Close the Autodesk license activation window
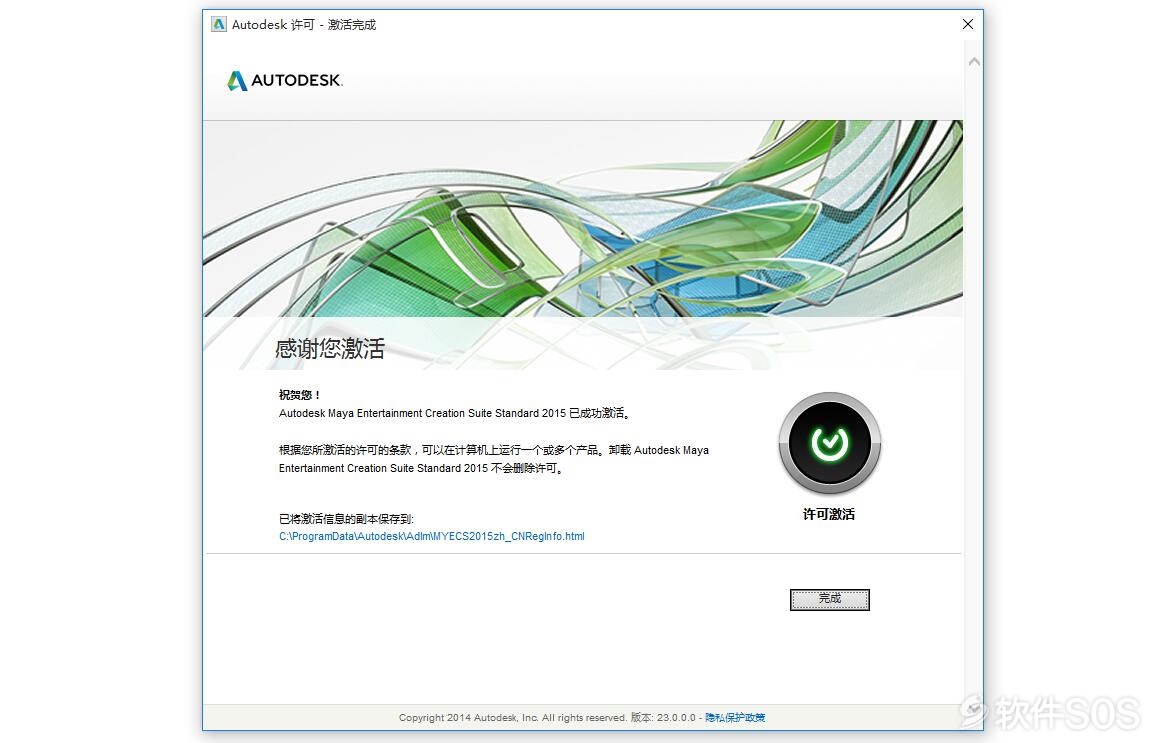The image size is (1157, 743). (x=967, y=24)
